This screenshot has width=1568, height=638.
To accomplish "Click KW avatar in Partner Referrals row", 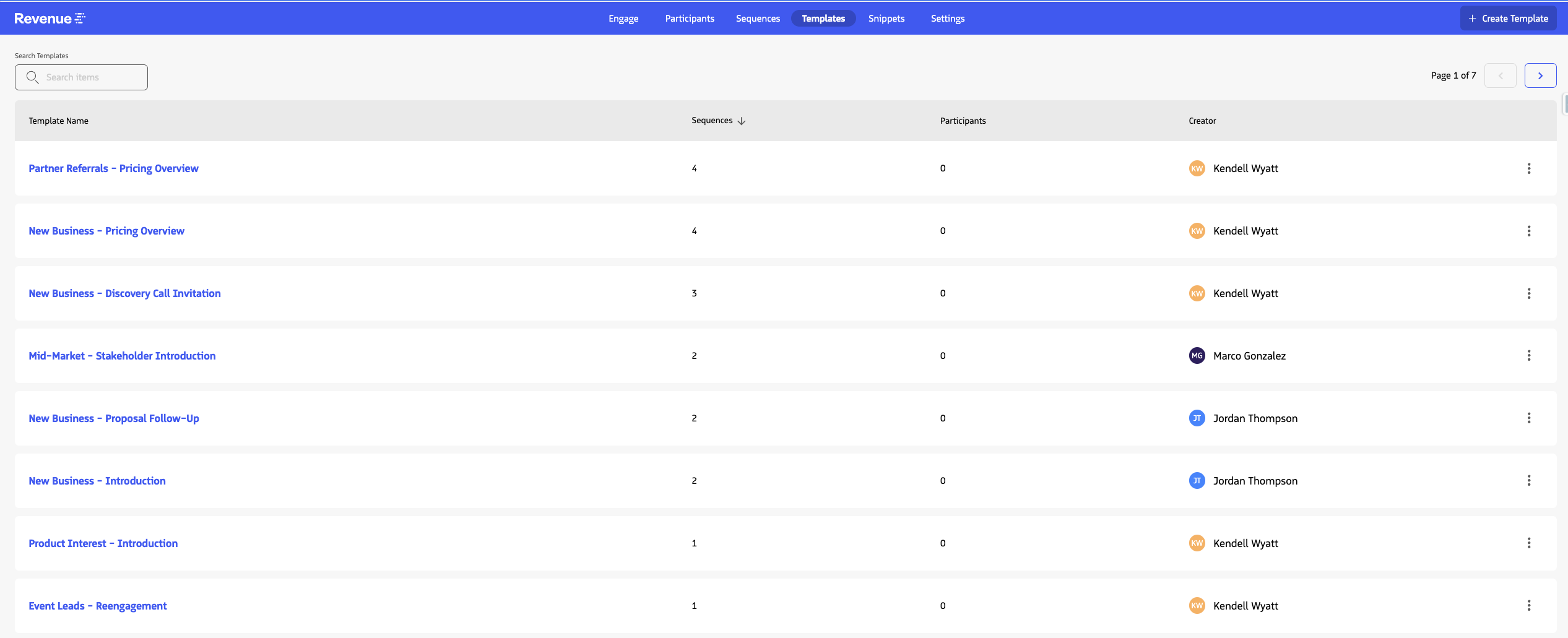I will pos(1197,168).
